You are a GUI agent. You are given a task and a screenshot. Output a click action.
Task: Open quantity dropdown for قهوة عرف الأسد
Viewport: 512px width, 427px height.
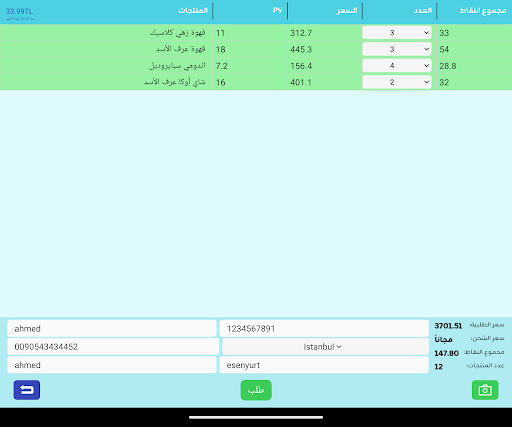(397, 49)
